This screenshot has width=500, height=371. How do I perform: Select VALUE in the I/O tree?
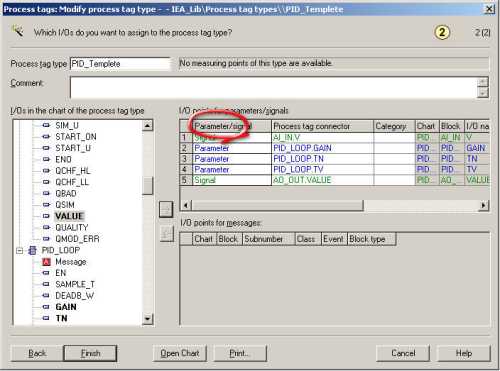[69, 216]
